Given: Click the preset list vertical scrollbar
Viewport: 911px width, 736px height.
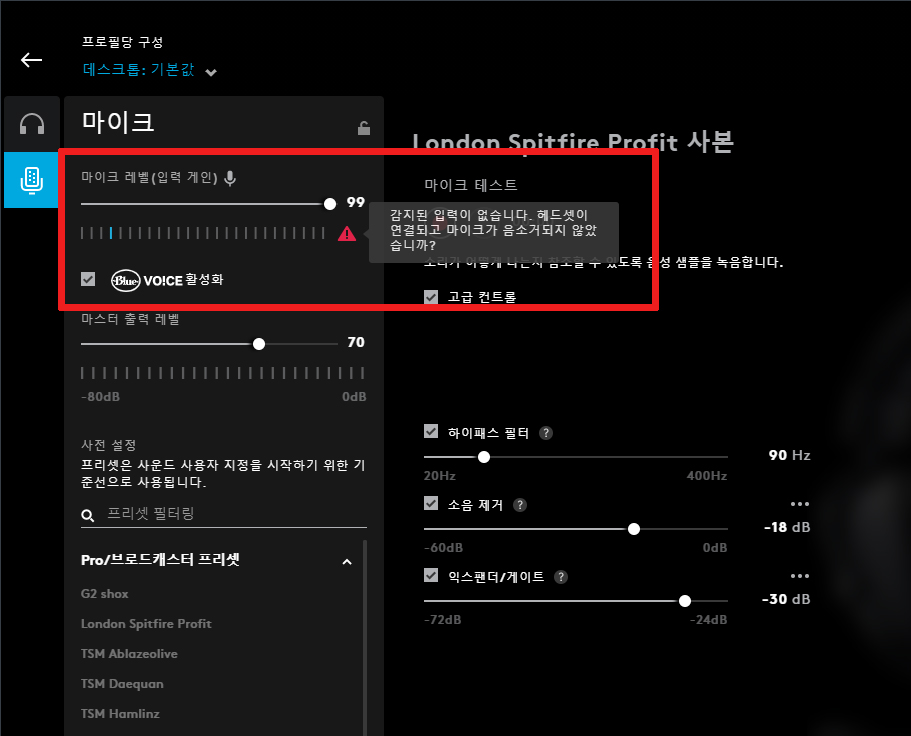Looking at the screenshot, I should click(365, 637).
